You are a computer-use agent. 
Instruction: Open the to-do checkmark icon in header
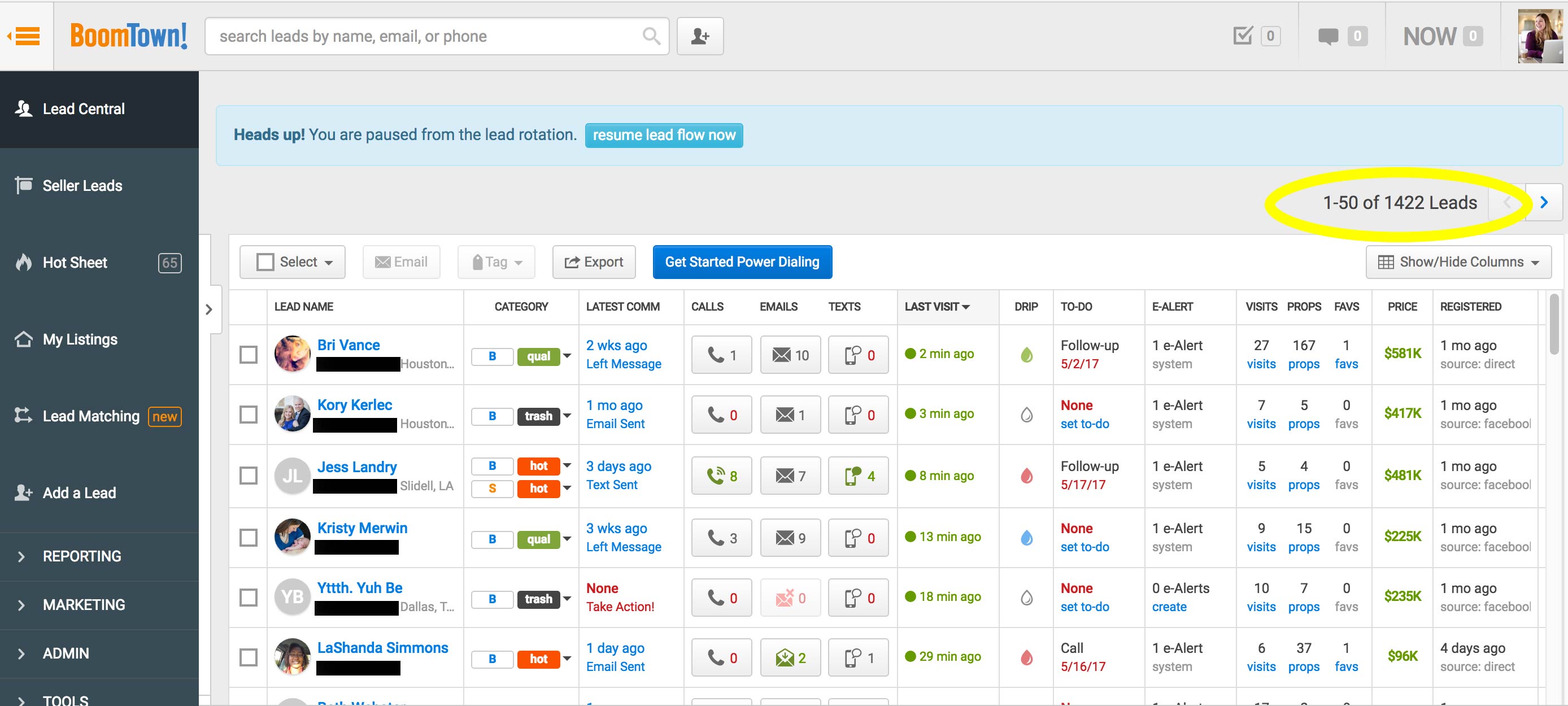pyautogui.click(x=1242, y=36)
